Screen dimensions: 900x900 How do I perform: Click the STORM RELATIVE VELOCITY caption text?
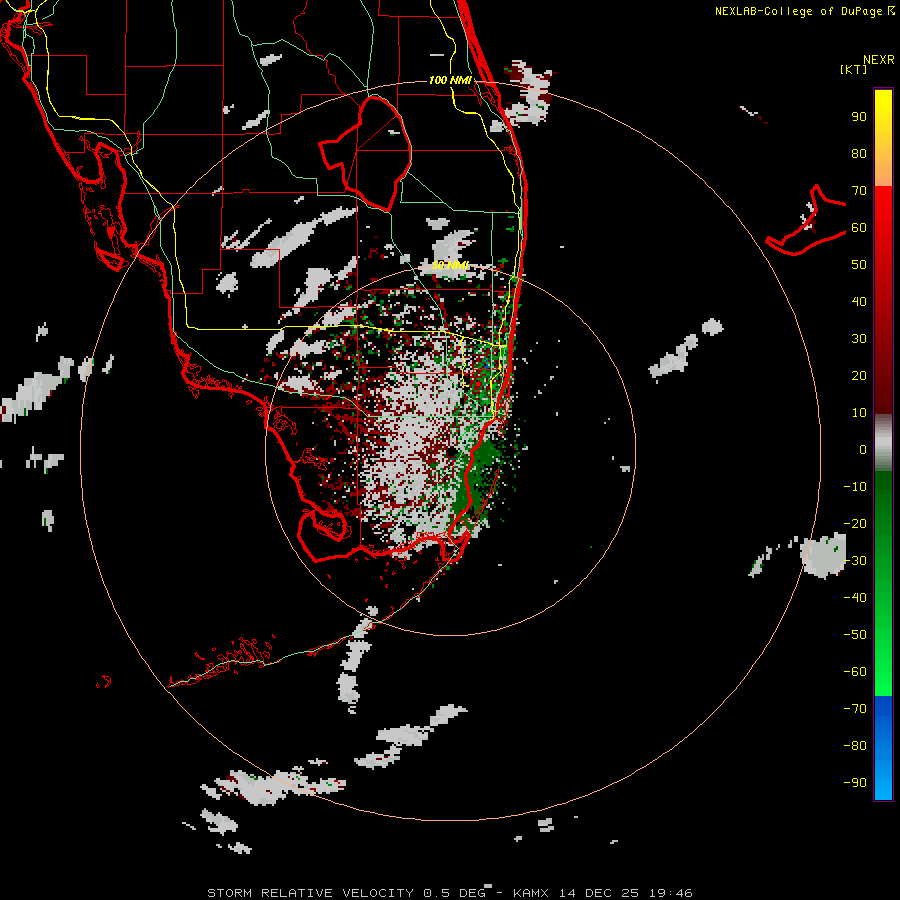click(x=310, y=893)
